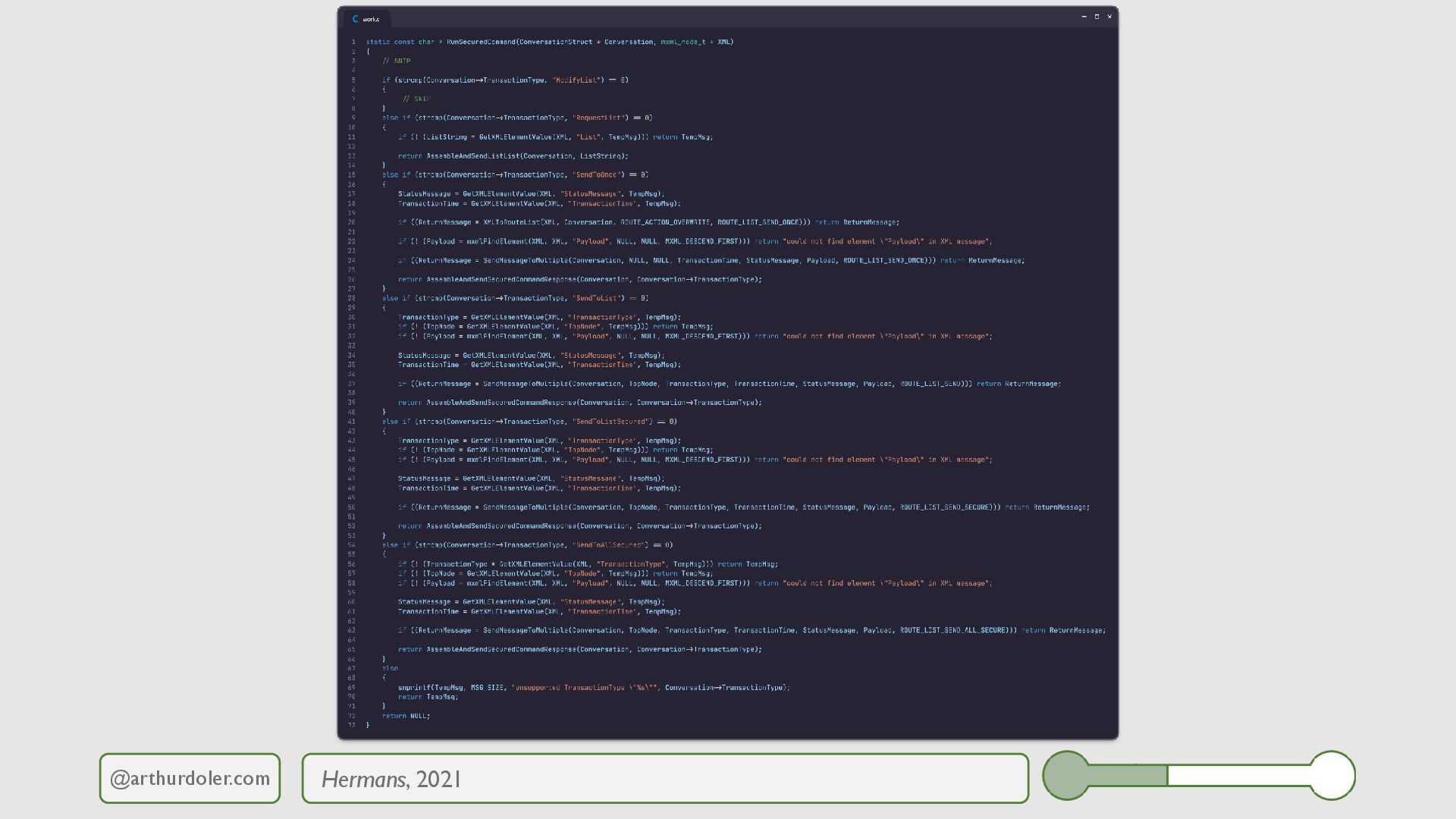The width and height of the screenshot is (1456, 819).
Task: Click the "SendToOnce" string on line 15
Action: tap(598, 175)
